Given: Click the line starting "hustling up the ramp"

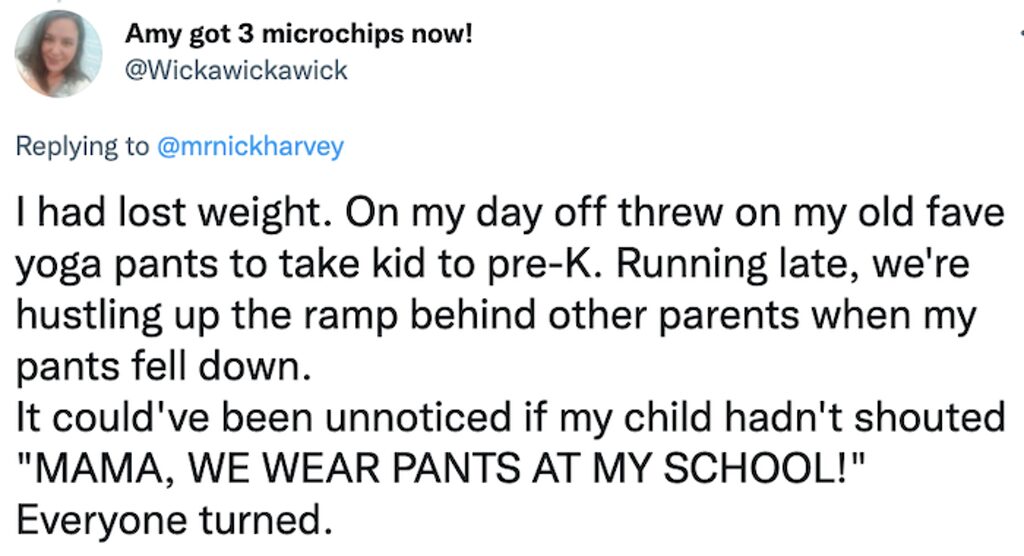Looking at the screenshot, I should click(x=496, y=316).
